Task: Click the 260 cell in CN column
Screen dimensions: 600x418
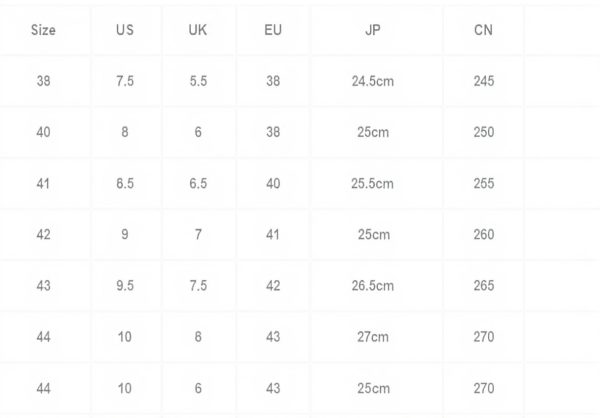Action: click(483, 234)
